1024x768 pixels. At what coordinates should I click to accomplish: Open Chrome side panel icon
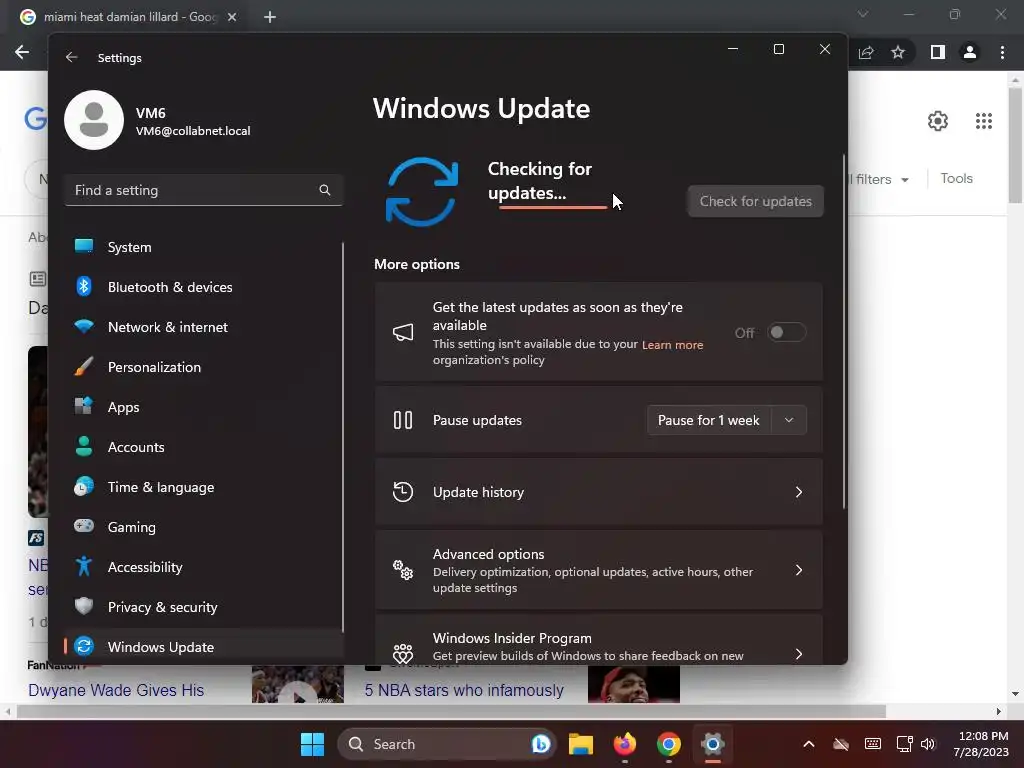(938, 52)
